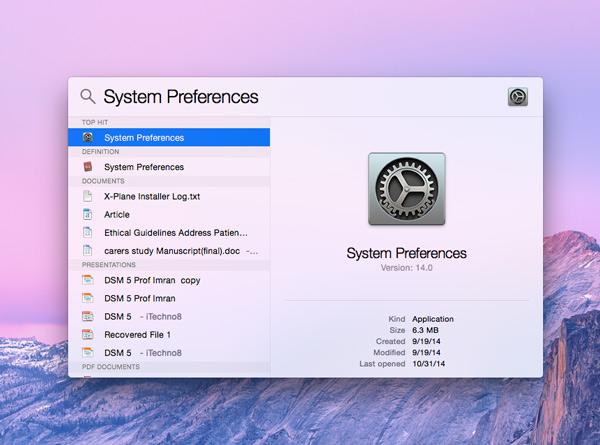Click the gear icon beside Top Hit result

88,137
